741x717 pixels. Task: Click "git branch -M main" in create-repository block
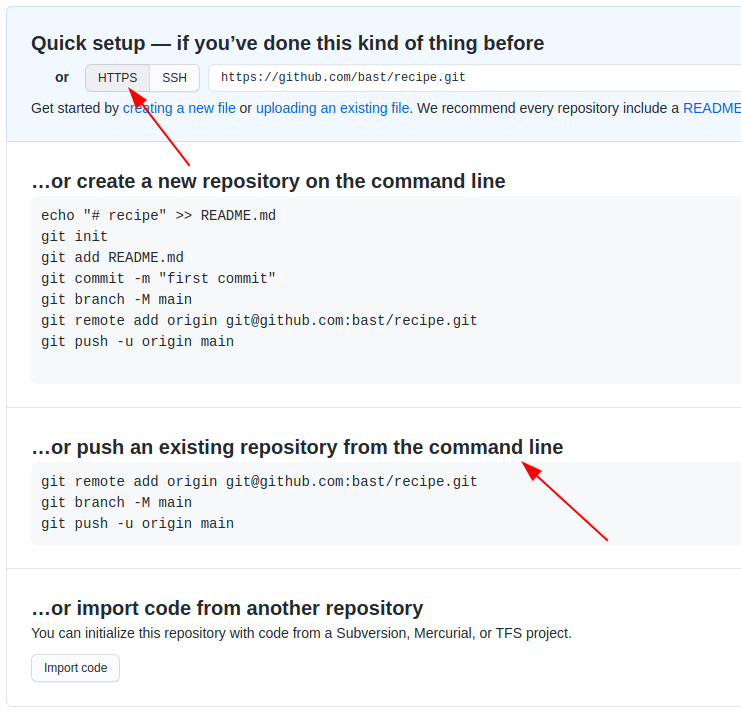(116, 300)
